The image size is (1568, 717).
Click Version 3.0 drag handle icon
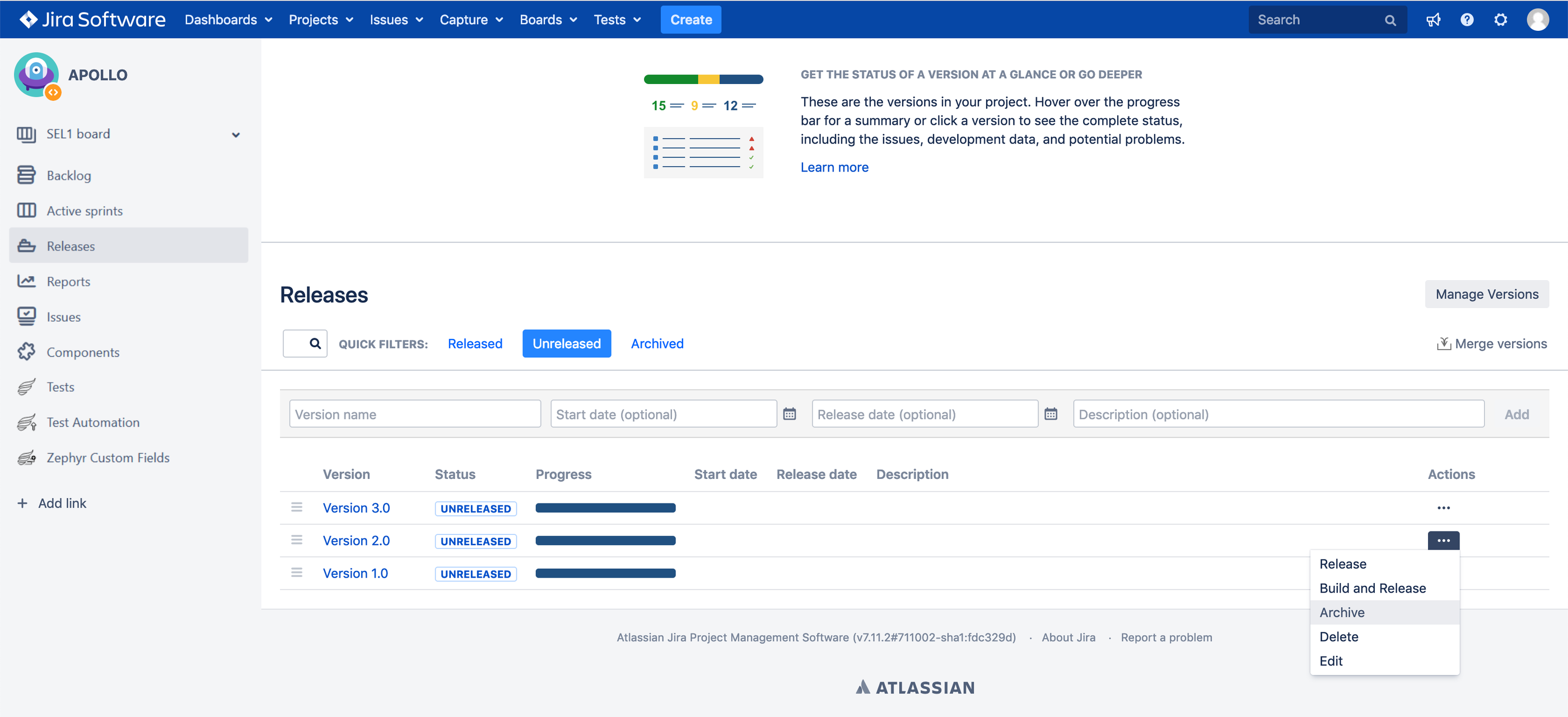point(296,508)
